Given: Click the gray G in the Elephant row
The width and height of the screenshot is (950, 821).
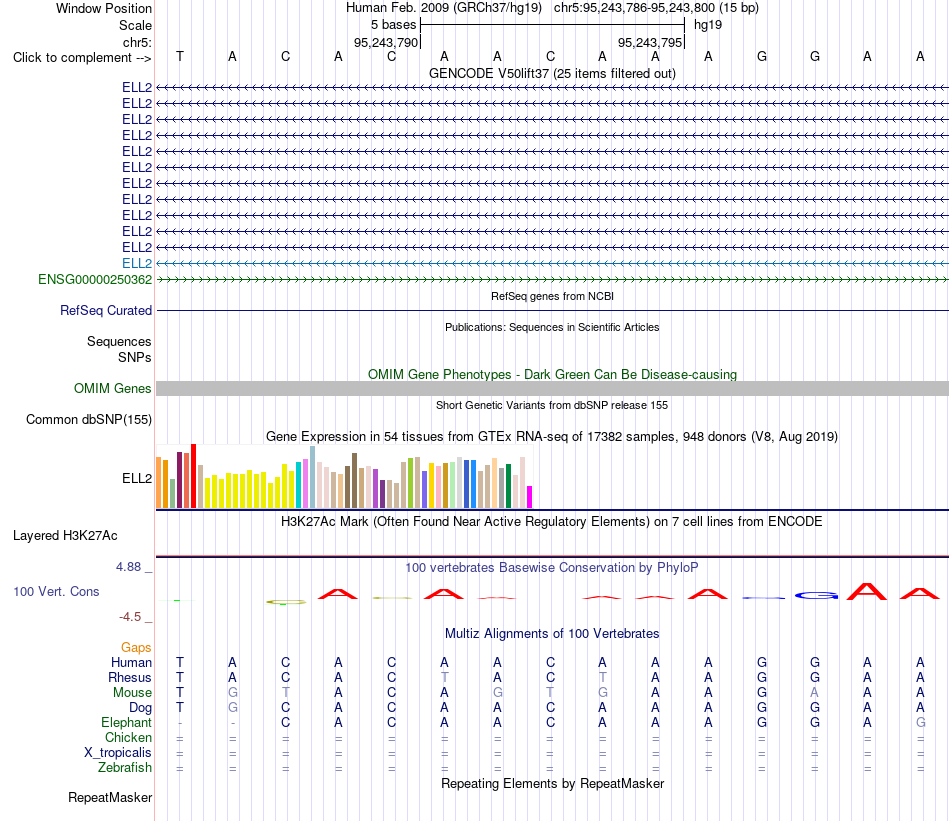Looking at the screenshot, I should tap(920, 722).
